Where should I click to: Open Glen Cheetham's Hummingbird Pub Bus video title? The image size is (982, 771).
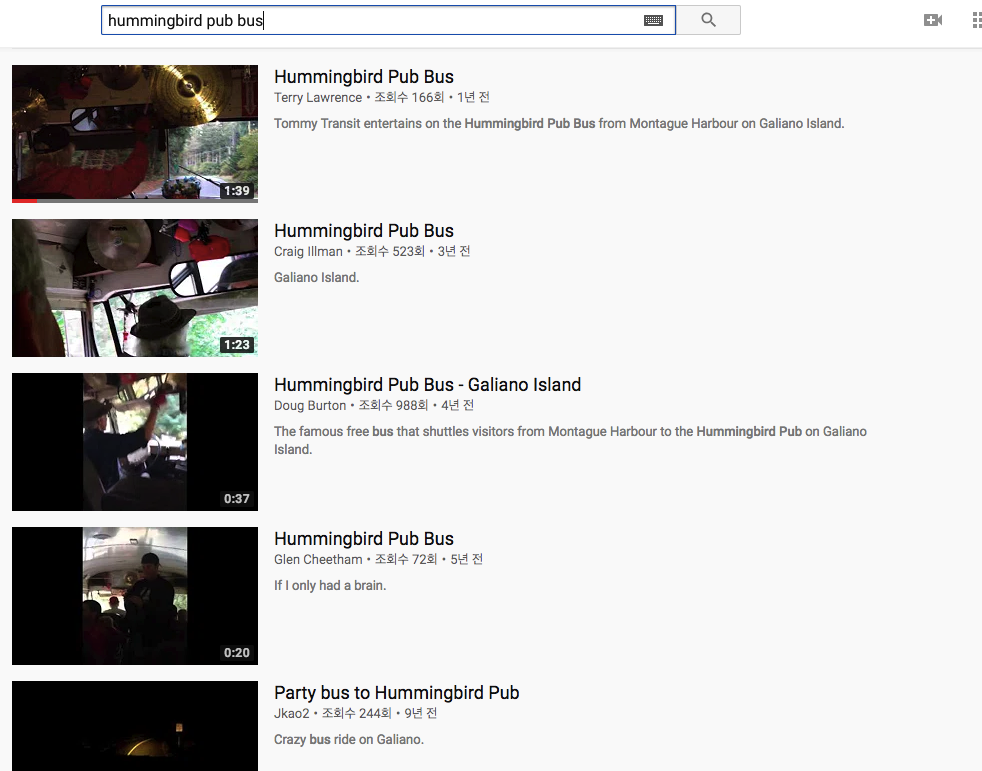click(x=363, y=538)
